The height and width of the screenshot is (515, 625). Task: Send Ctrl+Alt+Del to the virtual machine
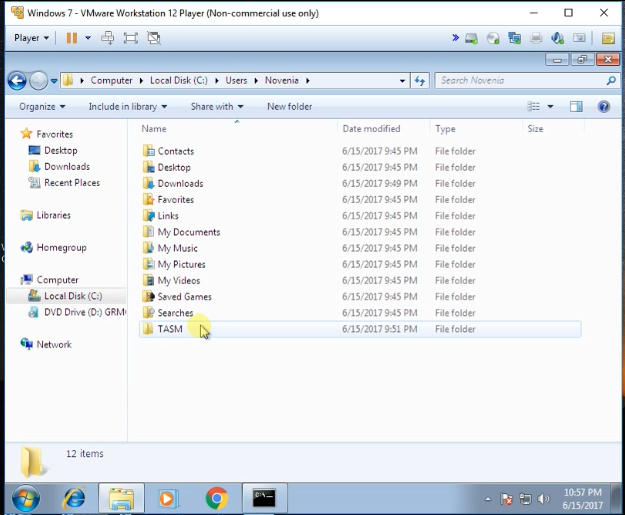(108, 38)
